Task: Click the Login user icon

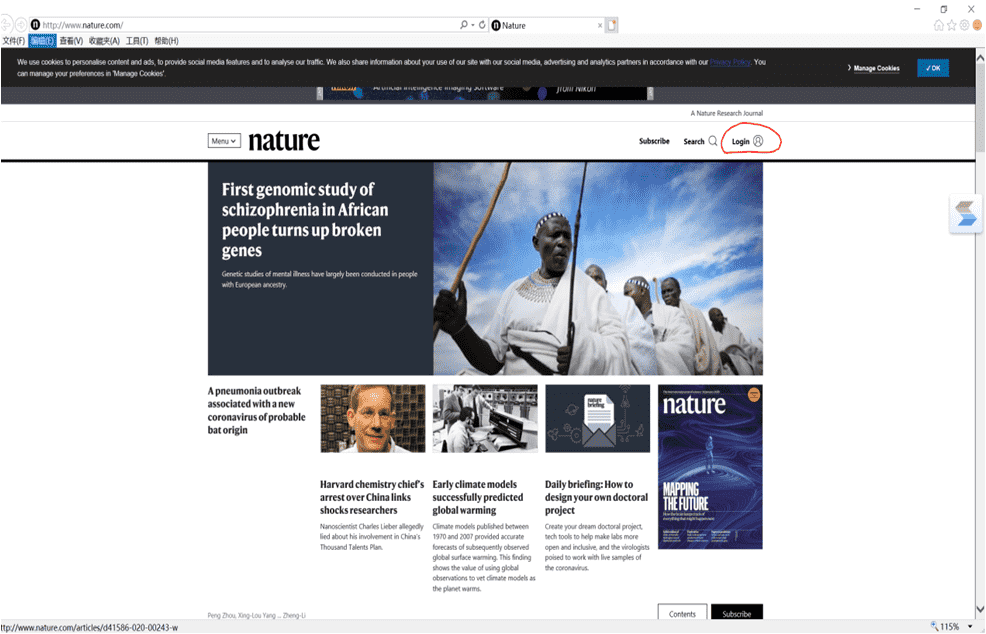Action: click(x=758, y=141)
